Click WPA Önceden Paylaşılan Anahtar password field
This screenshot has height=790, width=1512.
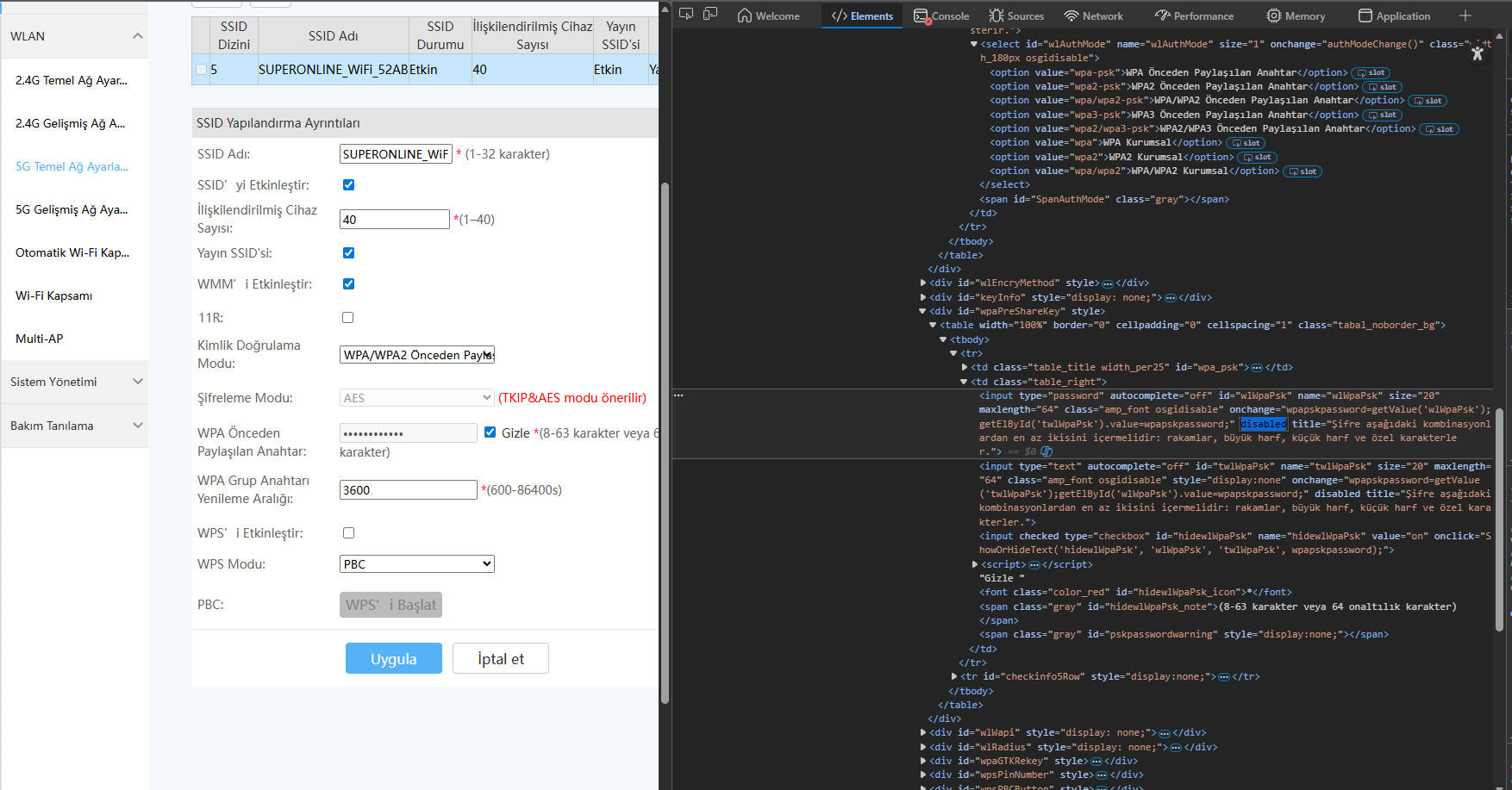tap(409, 432)
